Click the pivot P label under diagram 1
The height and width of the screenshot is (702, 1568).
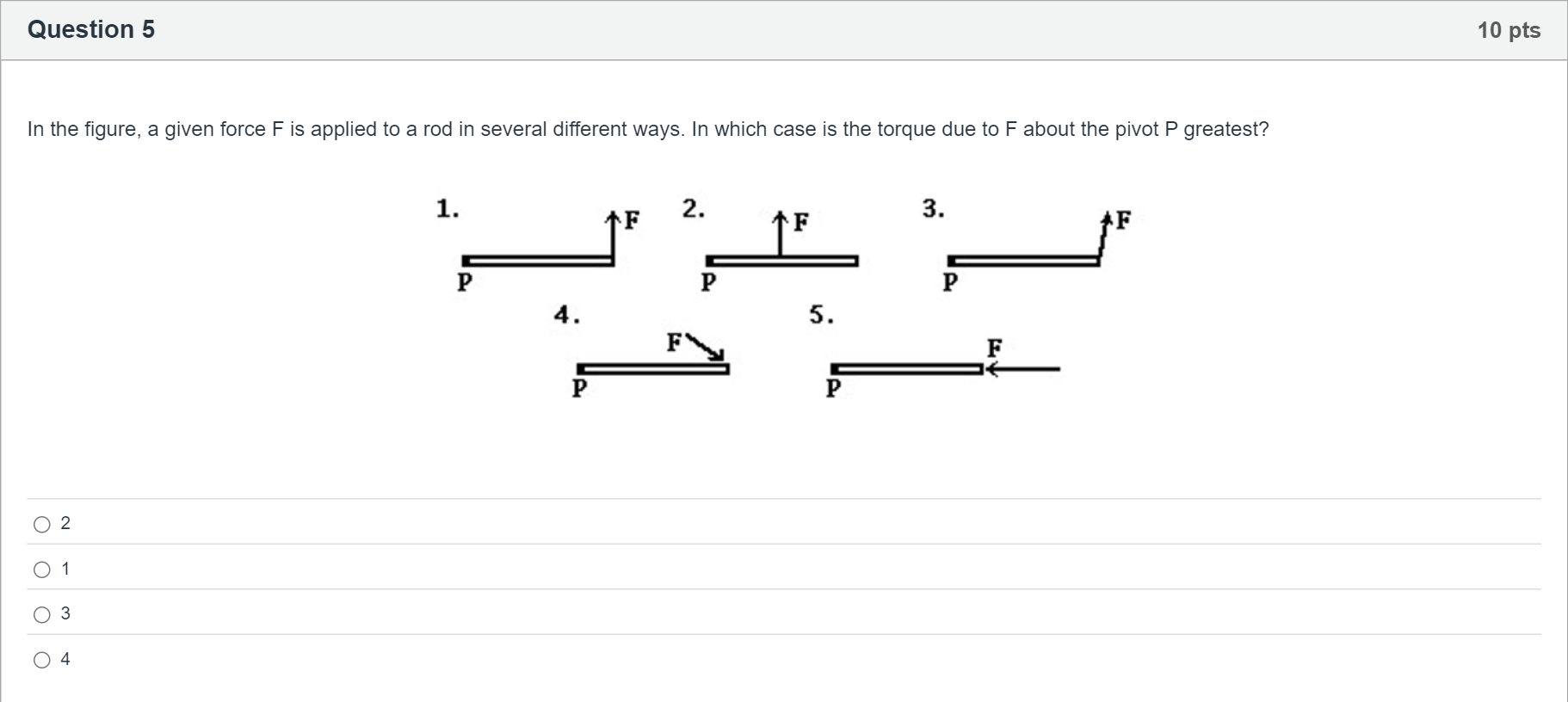(464, 281)
